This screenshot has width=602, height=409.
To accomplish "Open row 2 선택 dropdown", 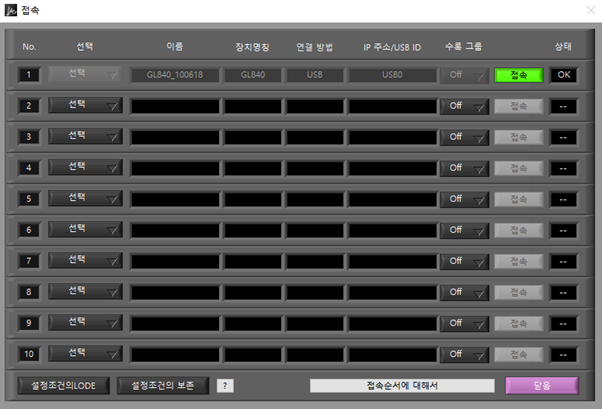I will [x=85, y=105].
